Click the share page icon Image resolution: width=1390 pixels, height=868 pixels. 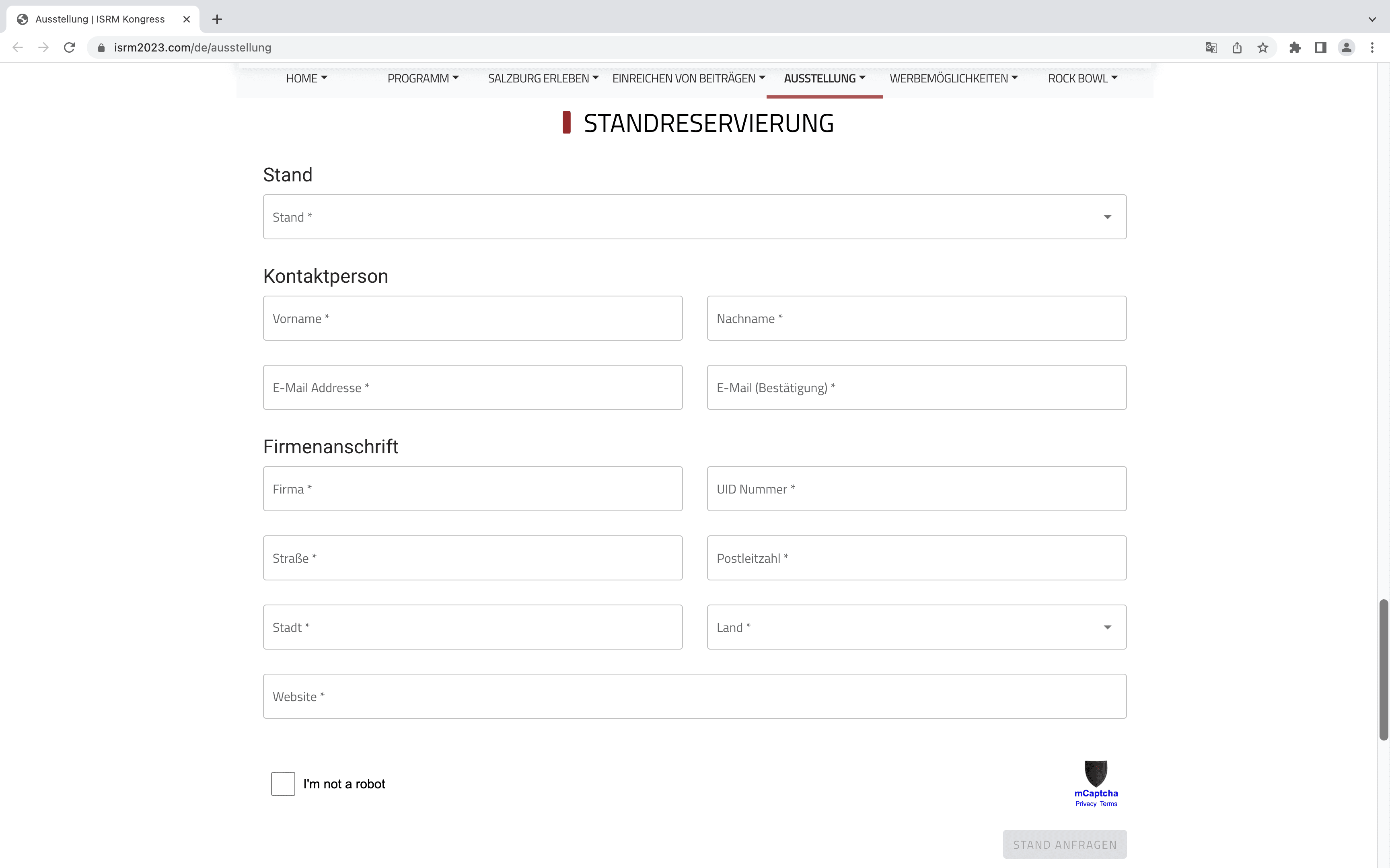(1237, 47)
